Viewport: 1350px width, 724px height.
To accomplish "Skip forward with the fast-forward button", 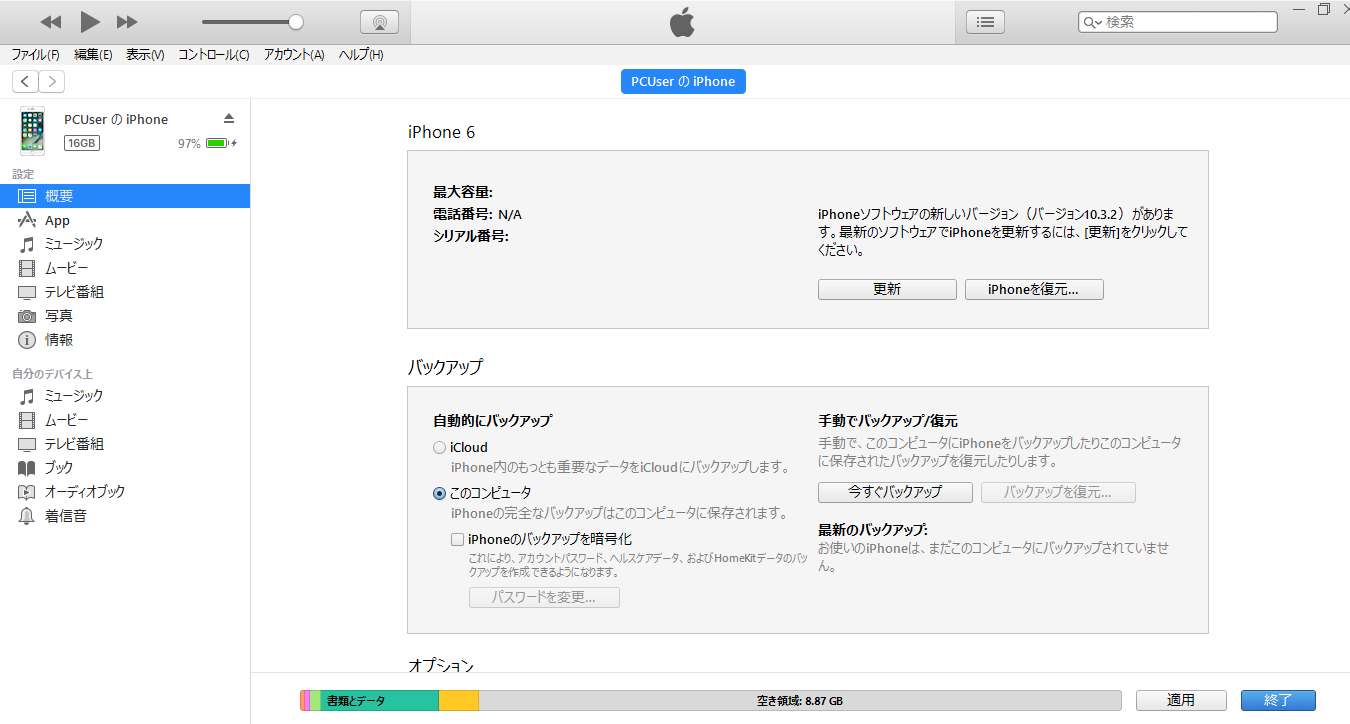I will click(127, 22).
